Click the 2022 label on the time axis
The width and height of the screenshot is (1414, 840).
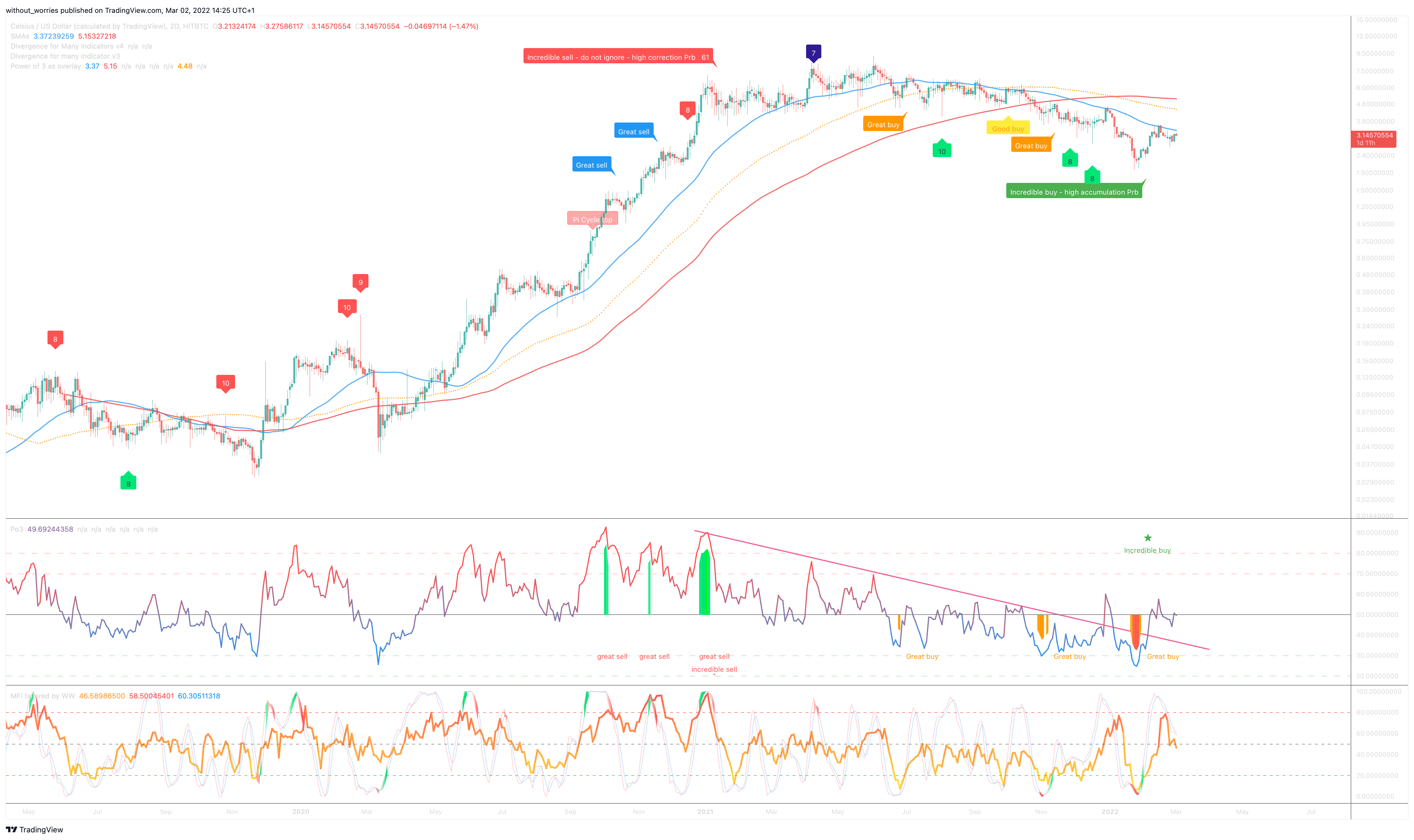pyautogui.click(x=1109, y=811)
